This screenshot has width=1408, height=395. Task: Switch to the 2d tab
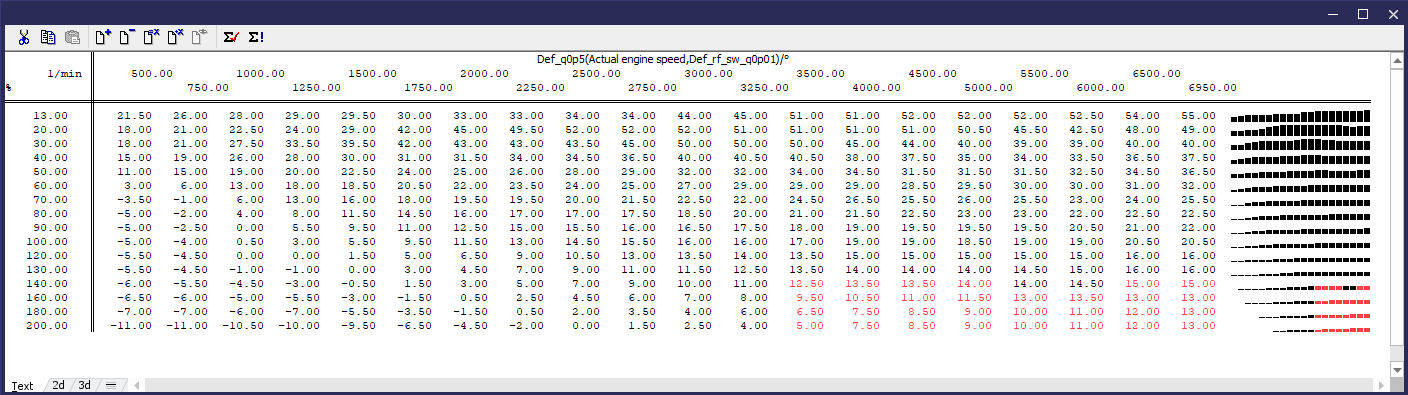(x=59, y=385)
